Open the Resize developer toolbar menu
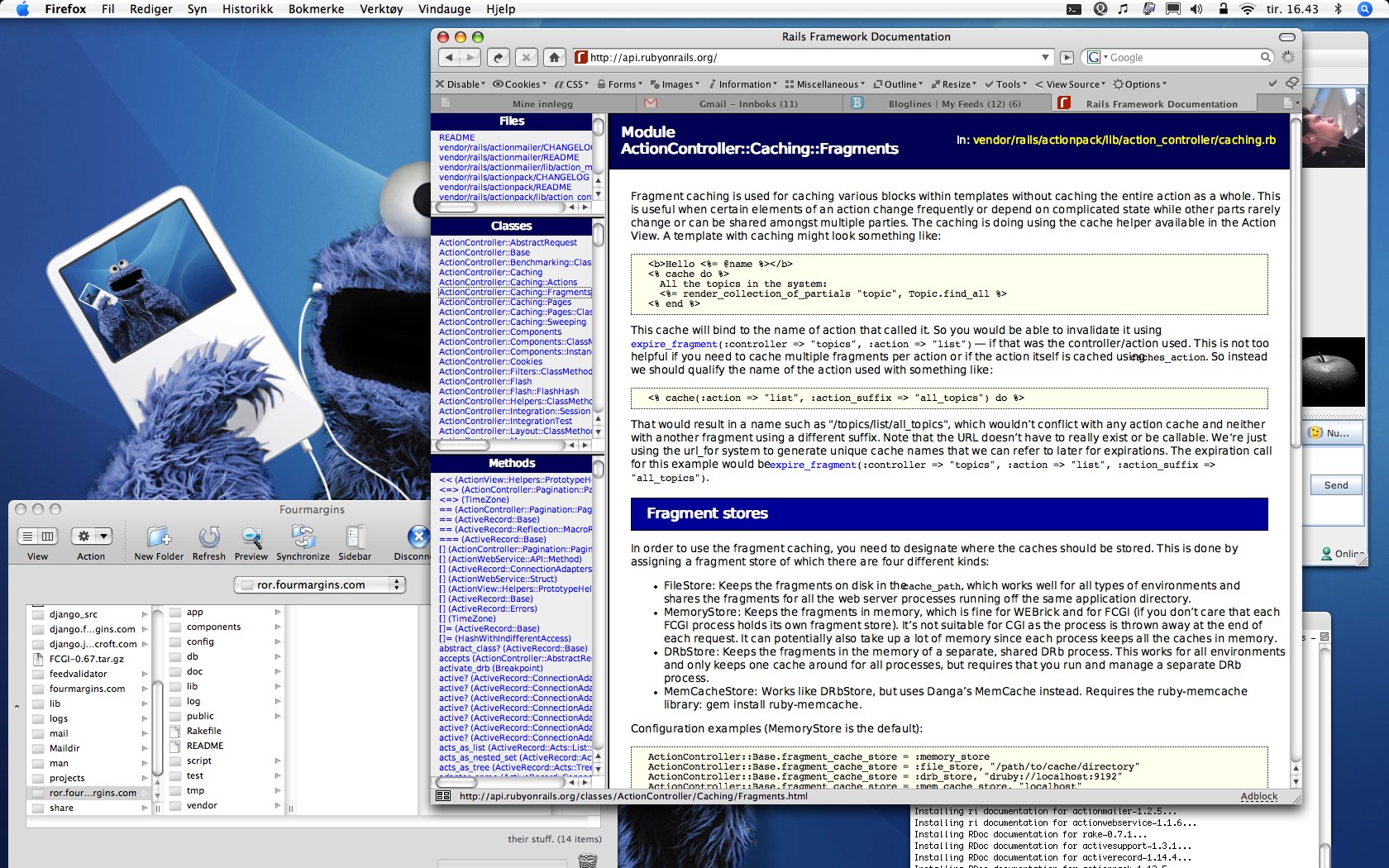Image resolution: width=1389 pixels, height=868 pixels. 953,84
